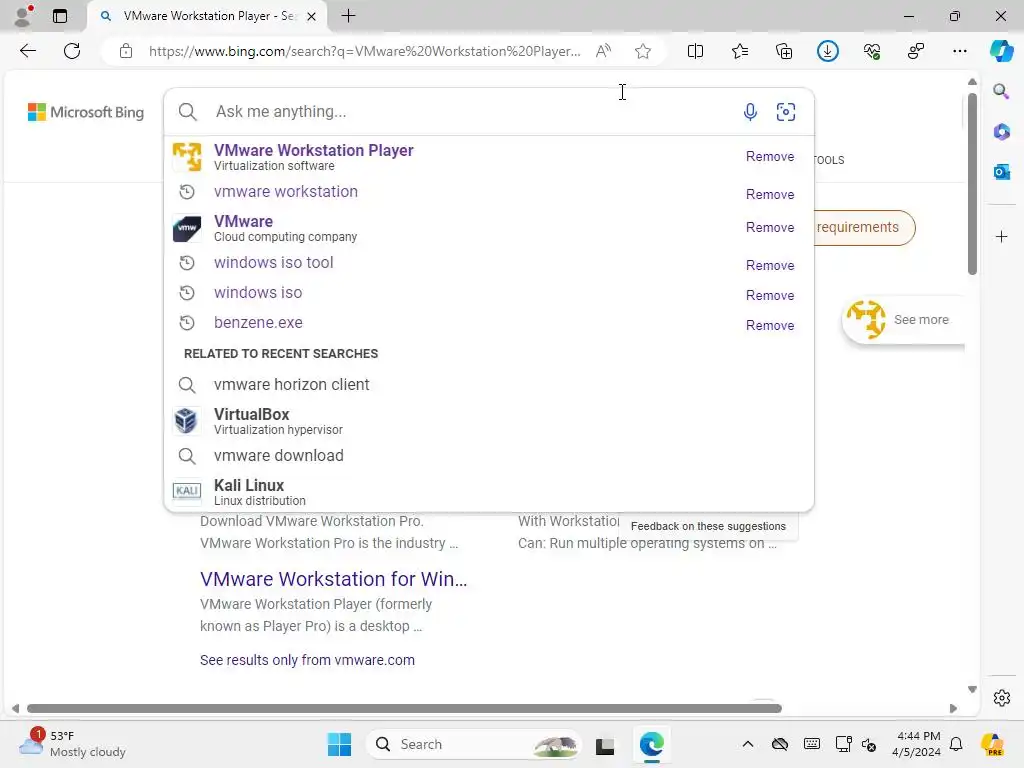Choose vmware workstation recent search
This screenshot has height=768, width=1024.
click(285, 191)
